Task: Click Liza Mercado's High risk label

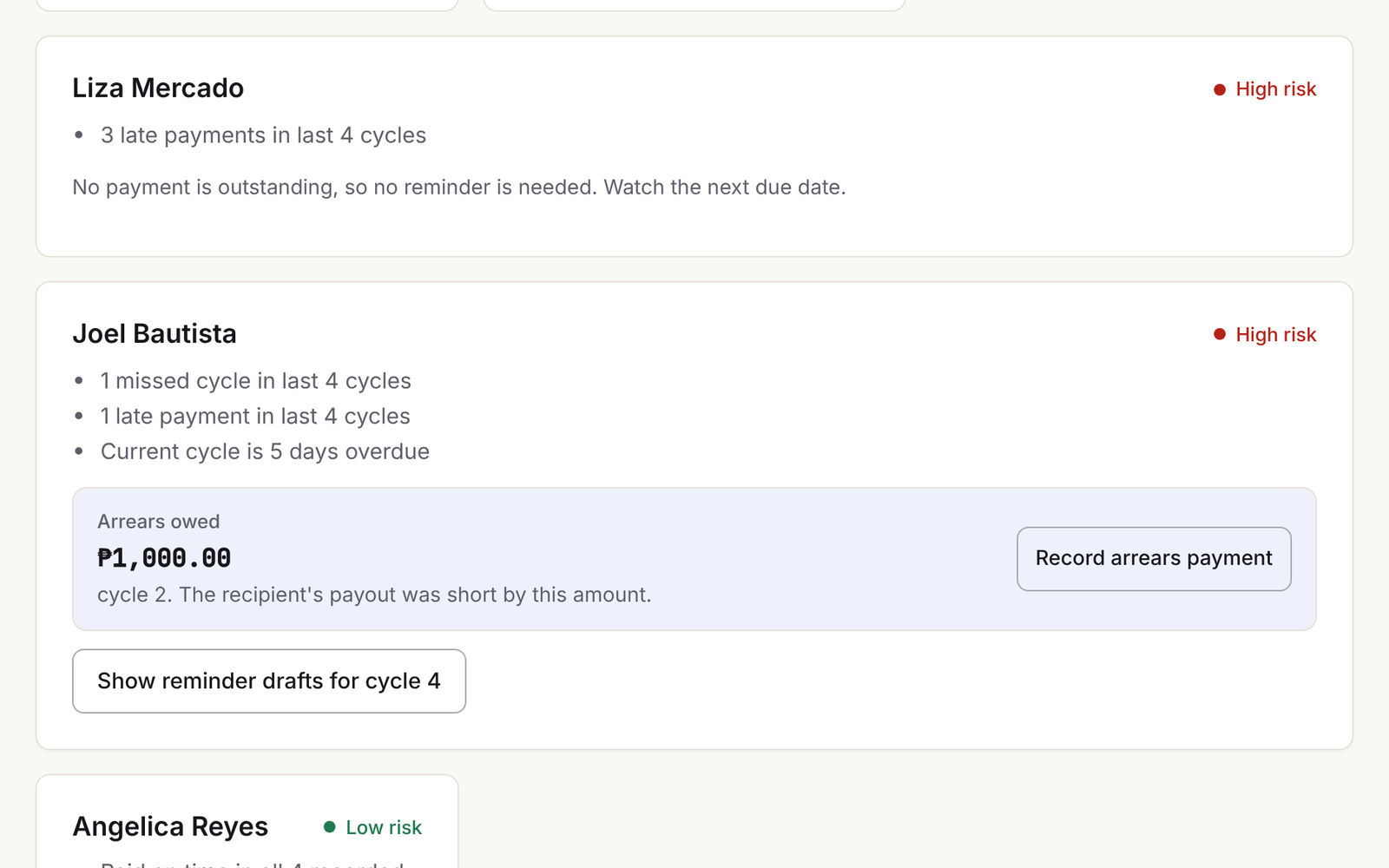Action: pos(1275,89)
